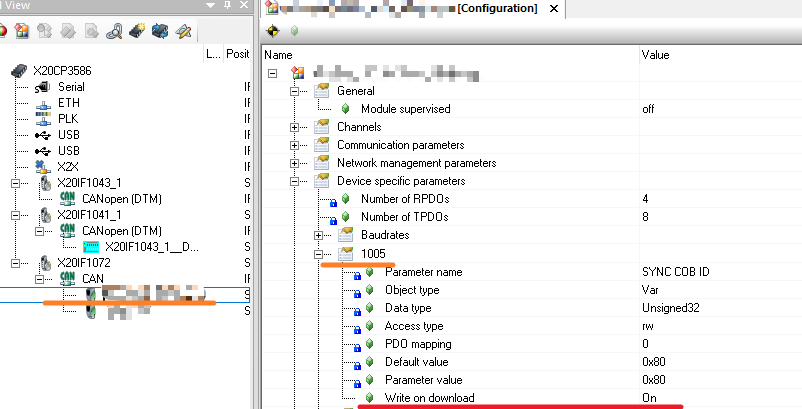The height and width of the screenshot is (409, 802).
Task: Select the PDO mapping row label
Action: [418, 344]
